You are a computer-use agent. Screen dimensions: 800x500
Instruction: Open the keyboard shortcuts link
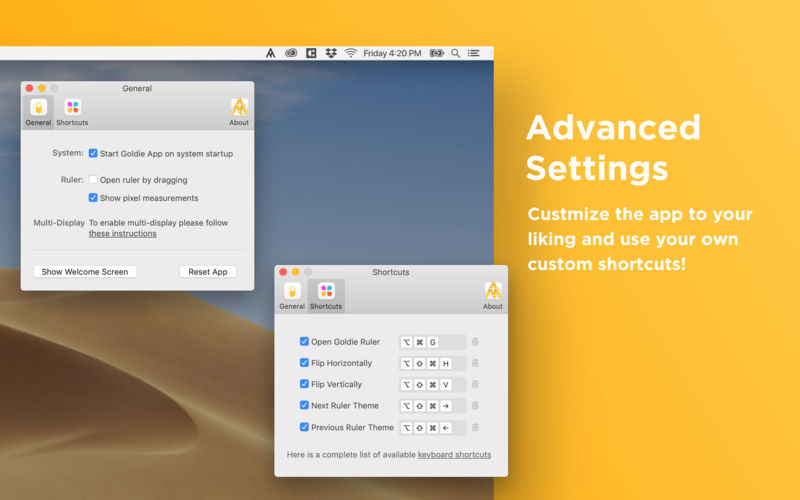click(454, 455)
